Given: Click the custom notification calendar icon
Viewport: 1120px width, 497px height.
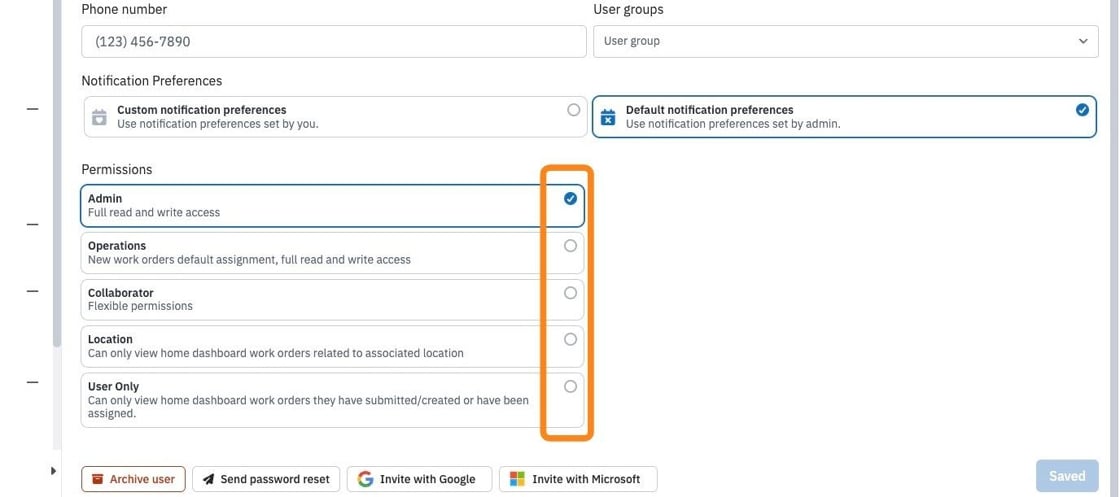Looking at the screenshot, I should [99, 117].
